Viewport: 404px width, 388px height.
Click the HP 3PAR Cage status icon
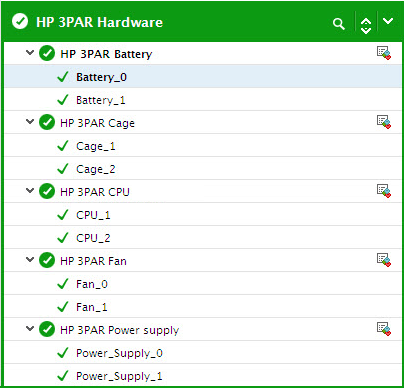pyautogui.click(x=47, y=122)
